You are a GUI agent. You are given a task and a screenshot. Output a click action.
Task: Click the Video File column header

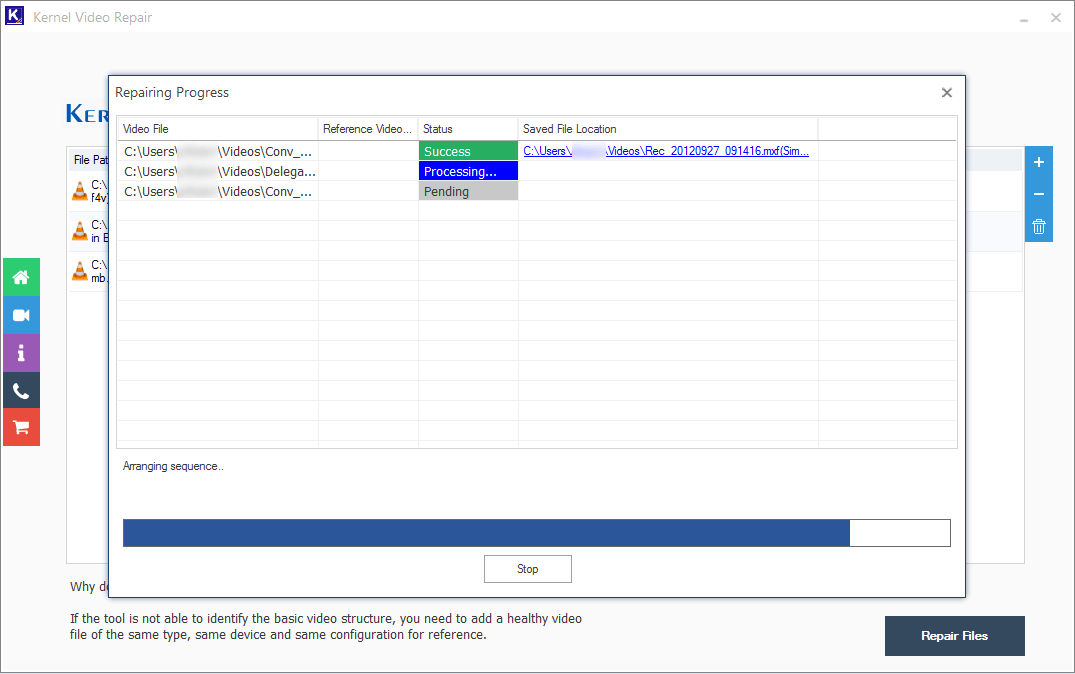217,129
